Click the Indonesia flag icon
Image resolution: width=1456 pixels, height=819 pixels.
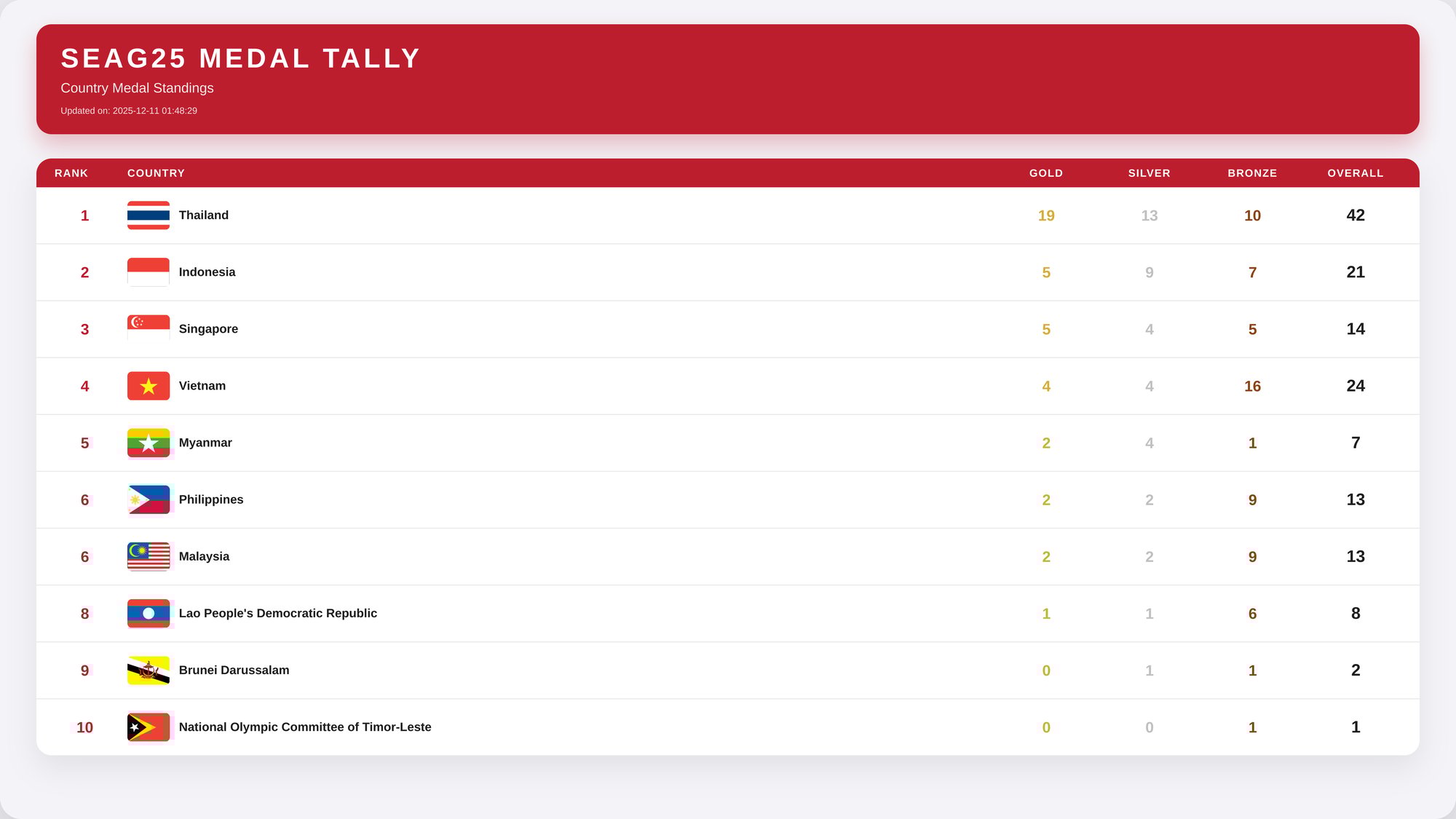click(x=148, y=272)
